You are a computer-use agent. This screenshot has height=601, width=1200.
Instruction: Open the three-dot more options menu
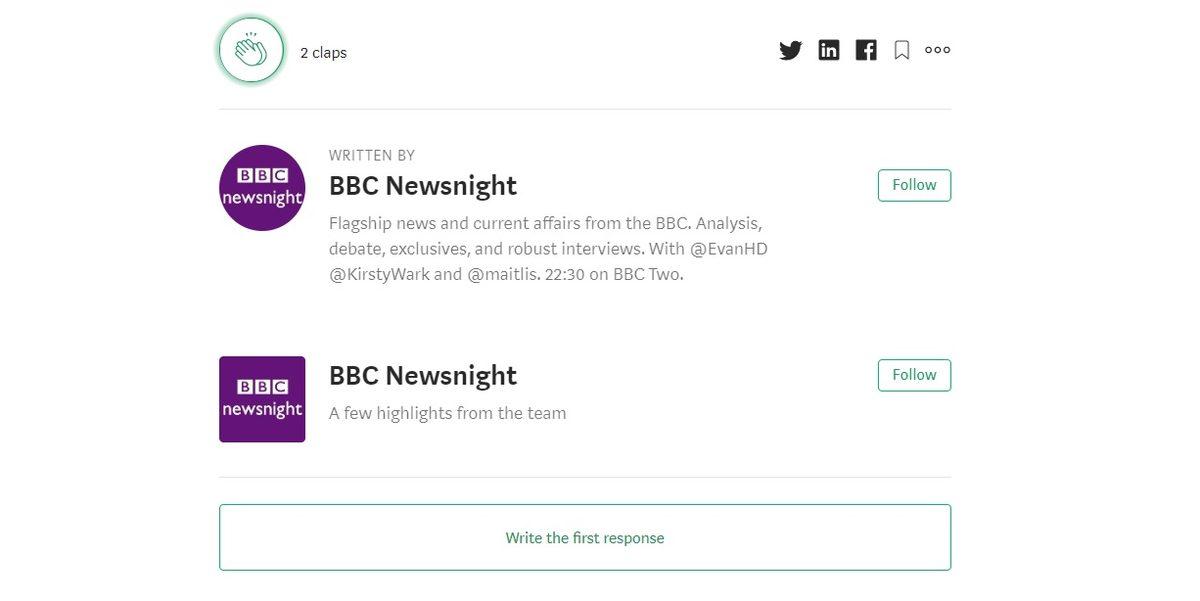[938, 50]
